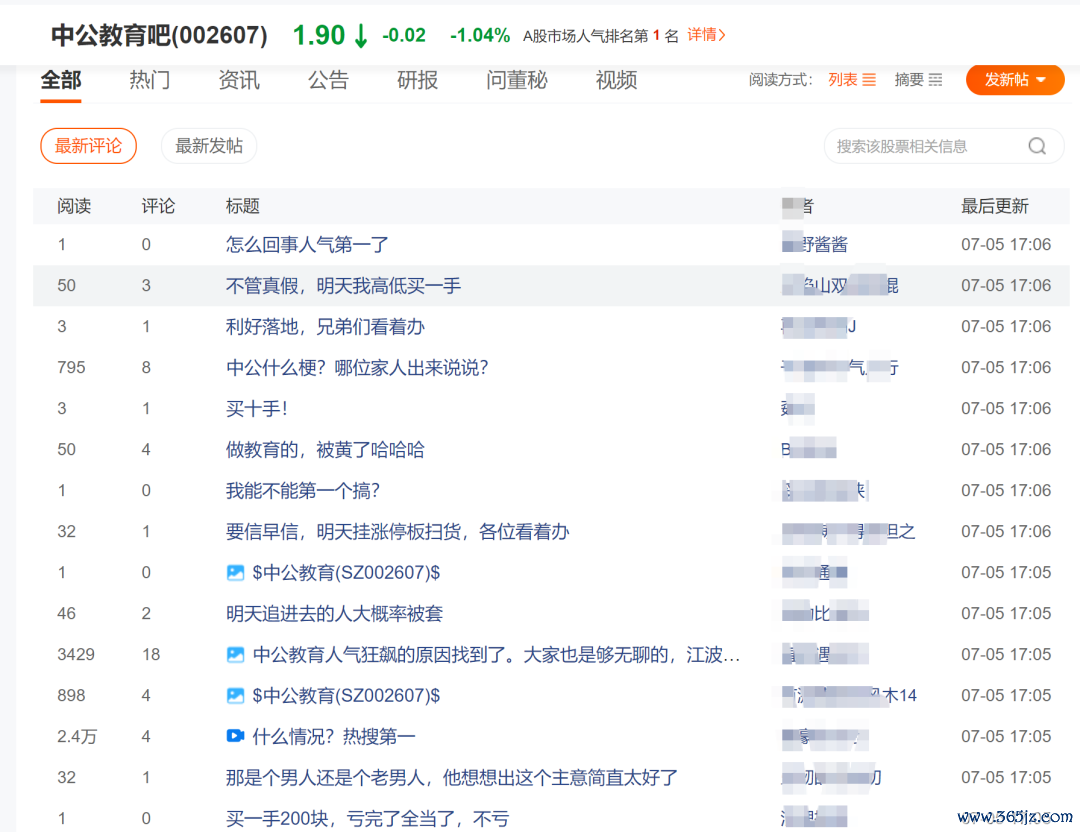Select 摘要 reading mode
The width and height of the screenshot is (1080, 832).
click(917, 80)
